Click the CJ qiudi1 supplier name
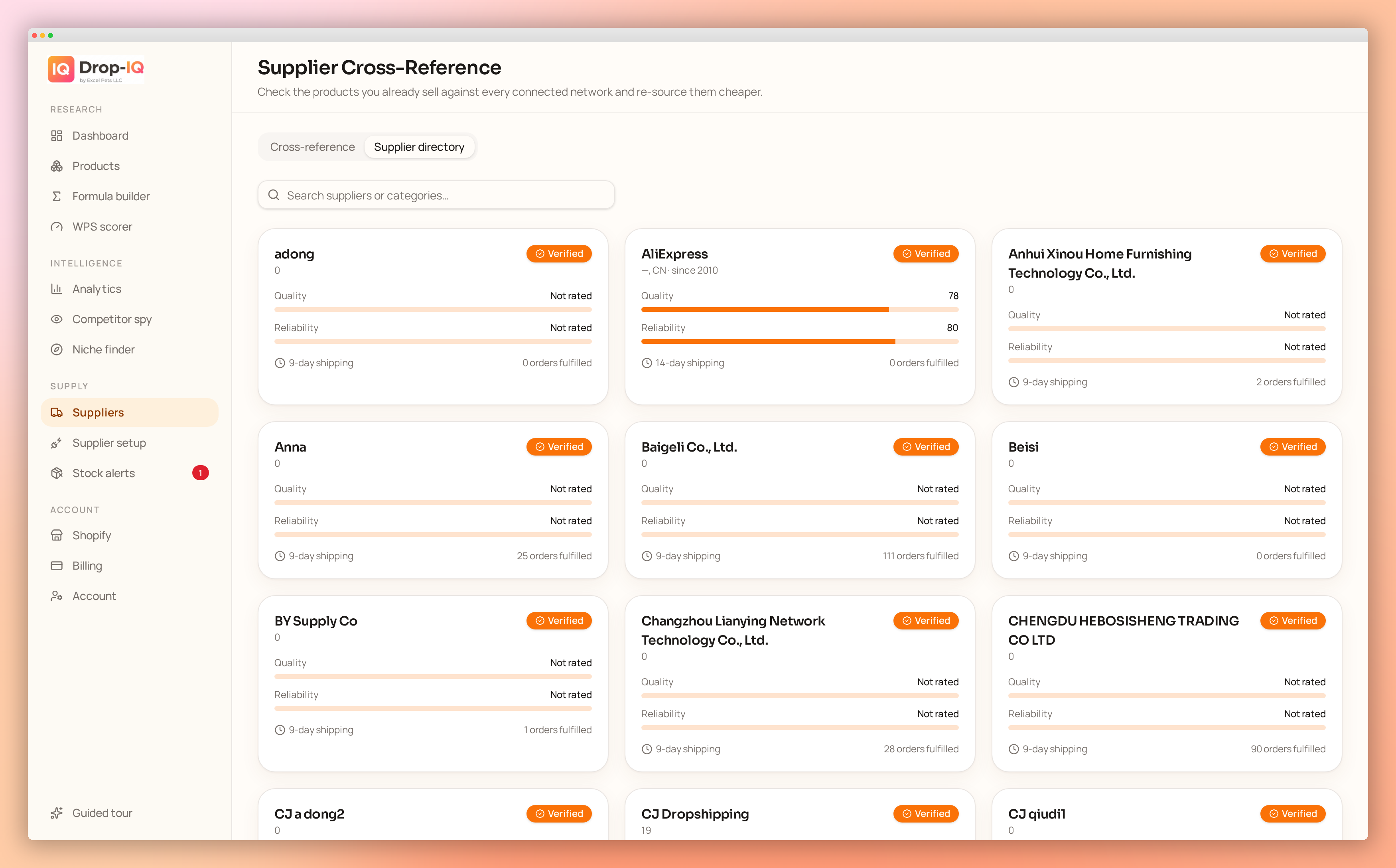 click(1037, 813)
